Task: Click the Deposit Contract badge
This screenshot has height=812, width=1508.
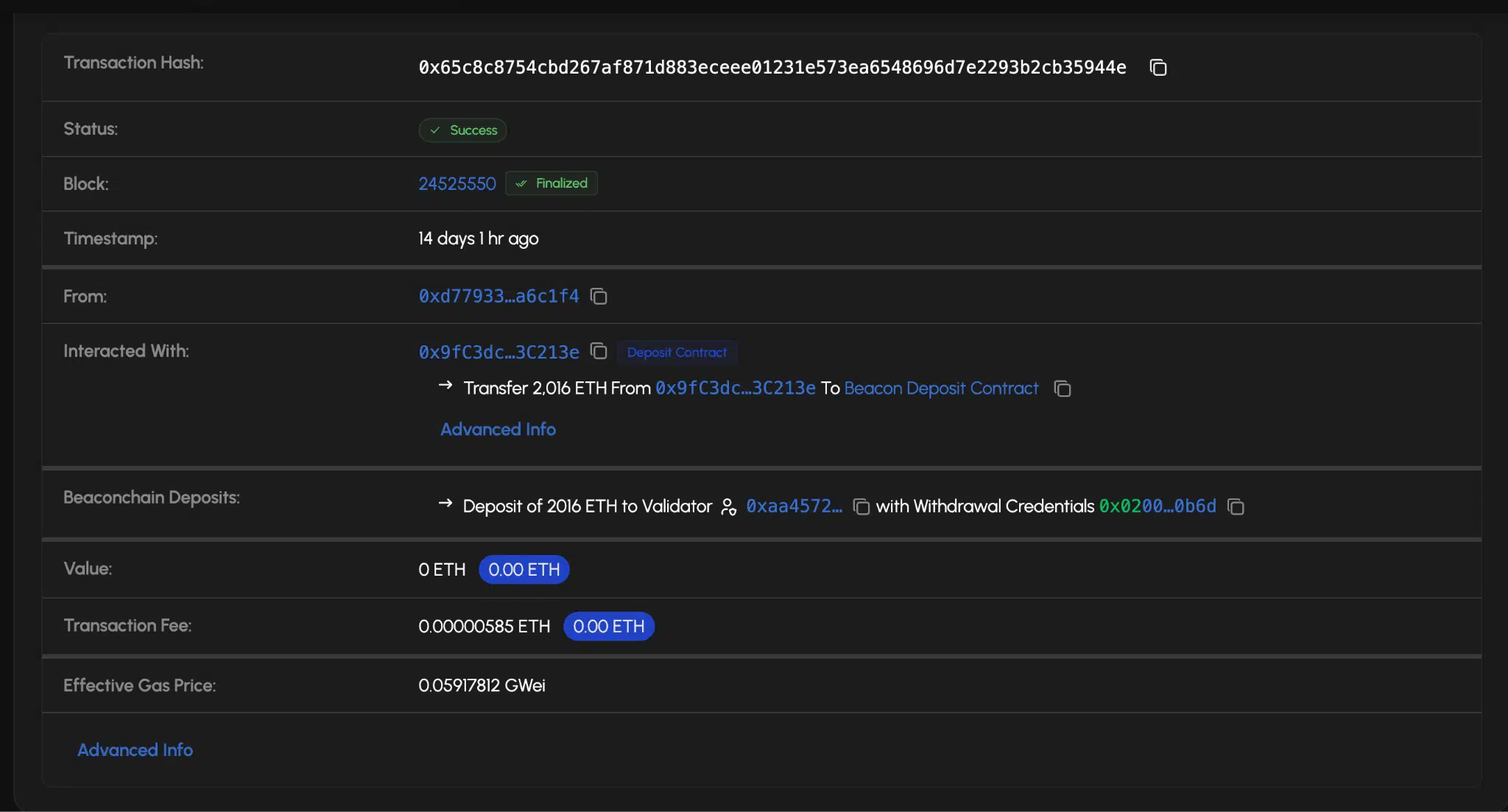Action: [677, 352]
